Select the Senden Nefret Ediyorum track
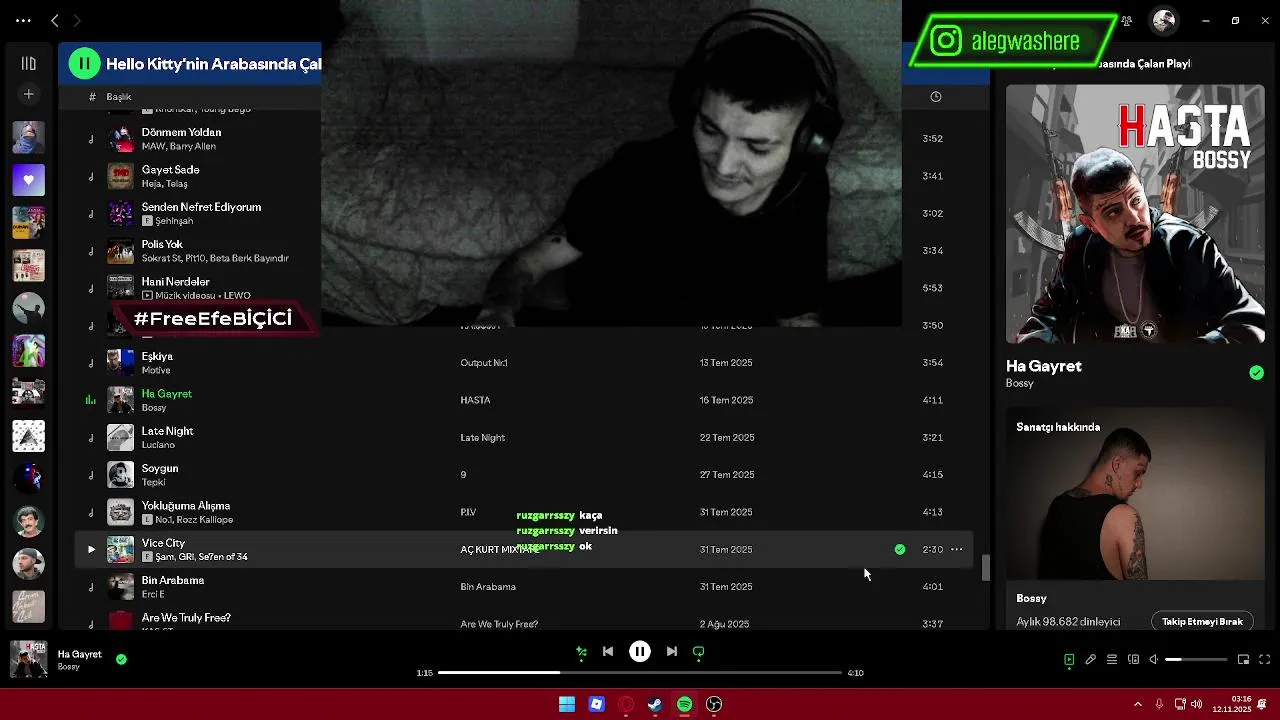 (x=201, y=207)
